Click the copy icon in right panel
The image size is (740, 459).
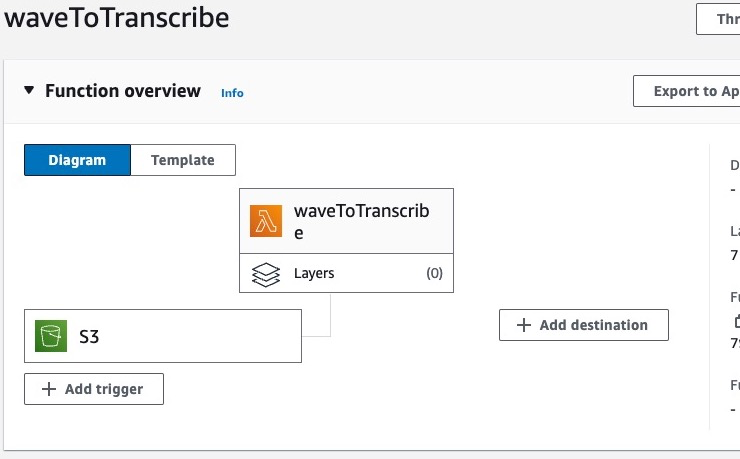(737, 321)
